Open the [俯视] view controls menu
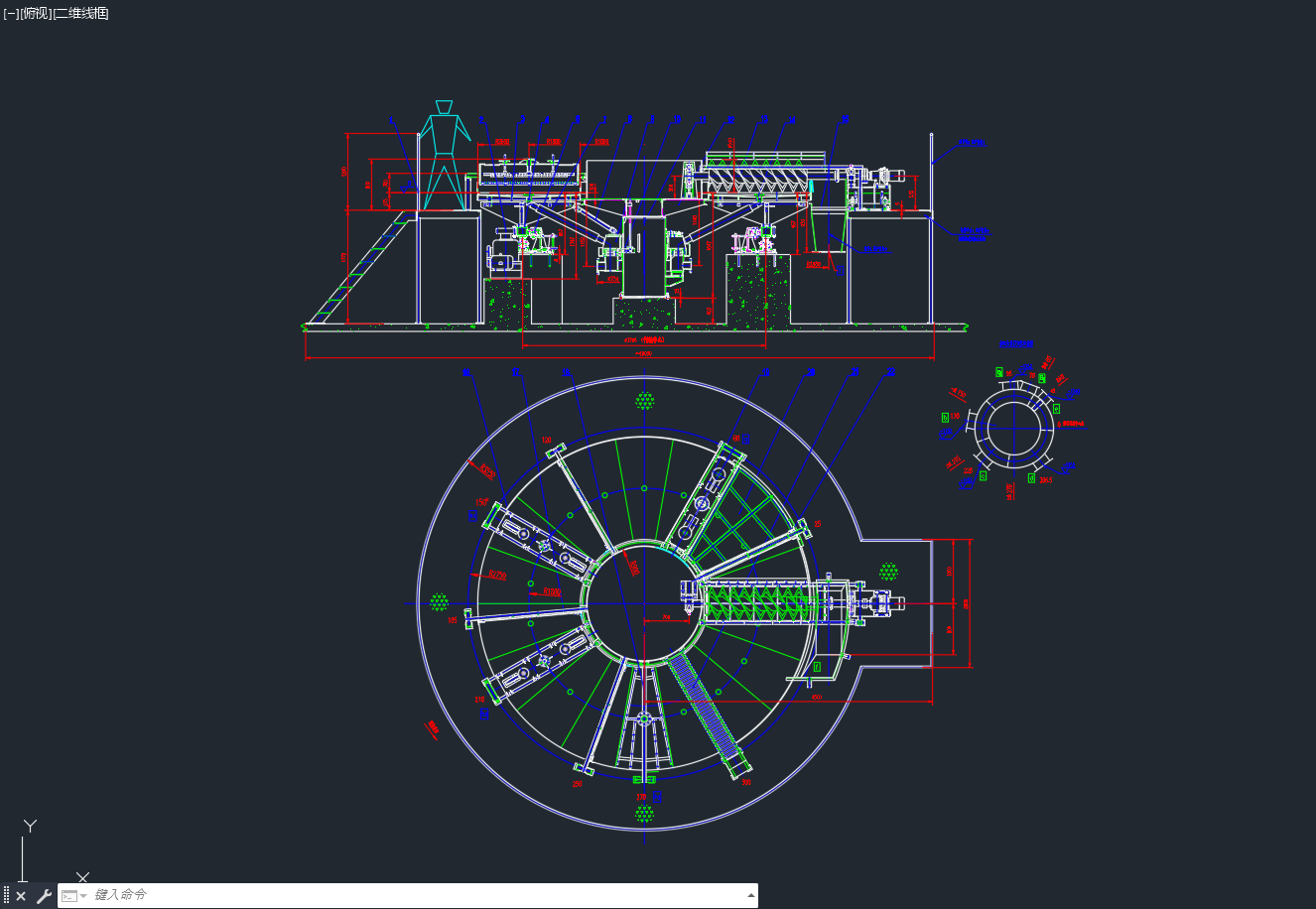Screen dimensions: 1316x909 pyautogui.click(x=36, y=13)
